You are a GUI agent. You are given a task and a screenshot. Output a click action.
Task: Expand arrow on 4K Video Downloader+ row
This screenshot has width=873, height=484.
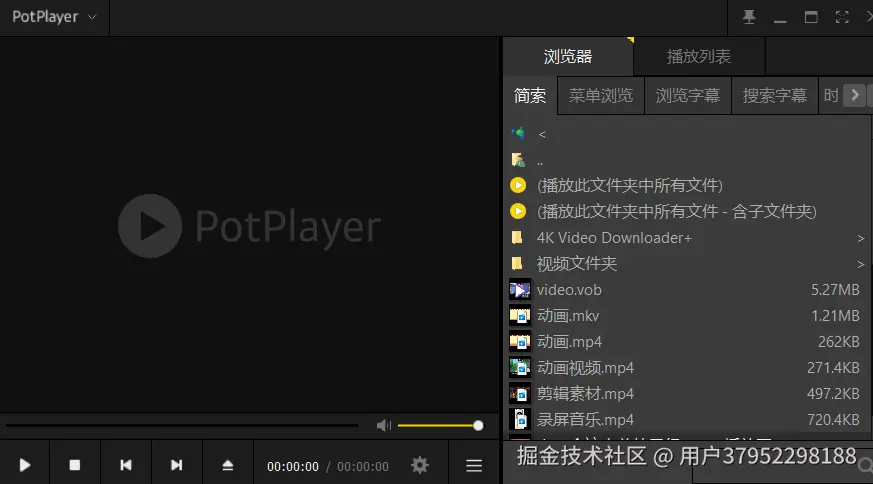point(861,238)
